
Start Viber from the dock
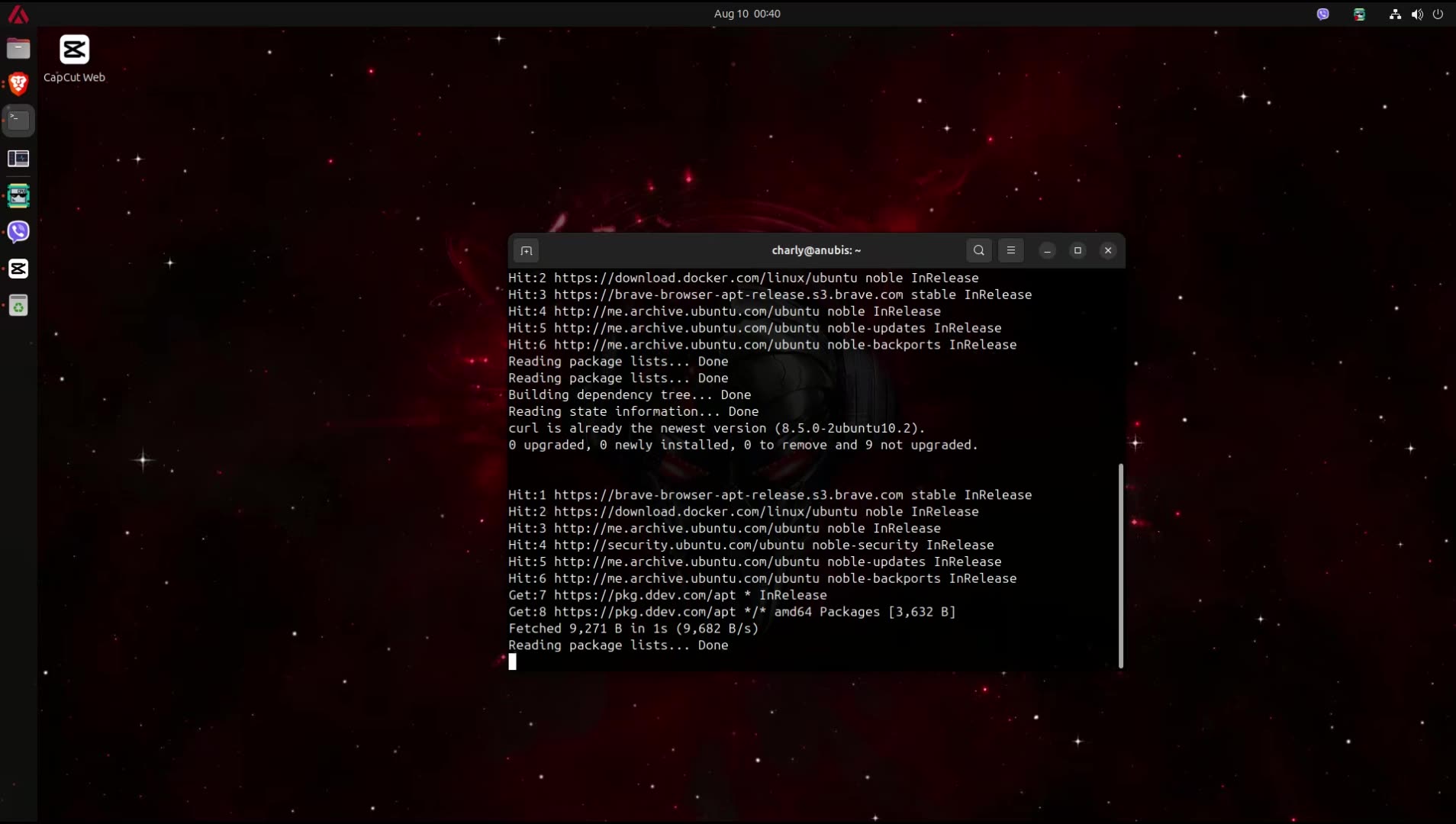(x=18, y=232)
